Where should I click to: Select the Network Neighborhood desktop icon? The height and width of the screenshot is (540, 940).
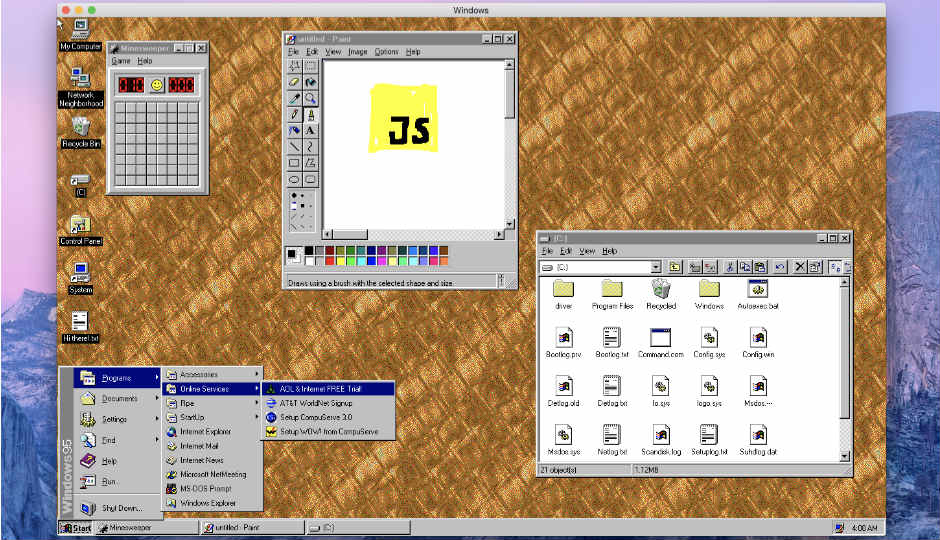80,88
